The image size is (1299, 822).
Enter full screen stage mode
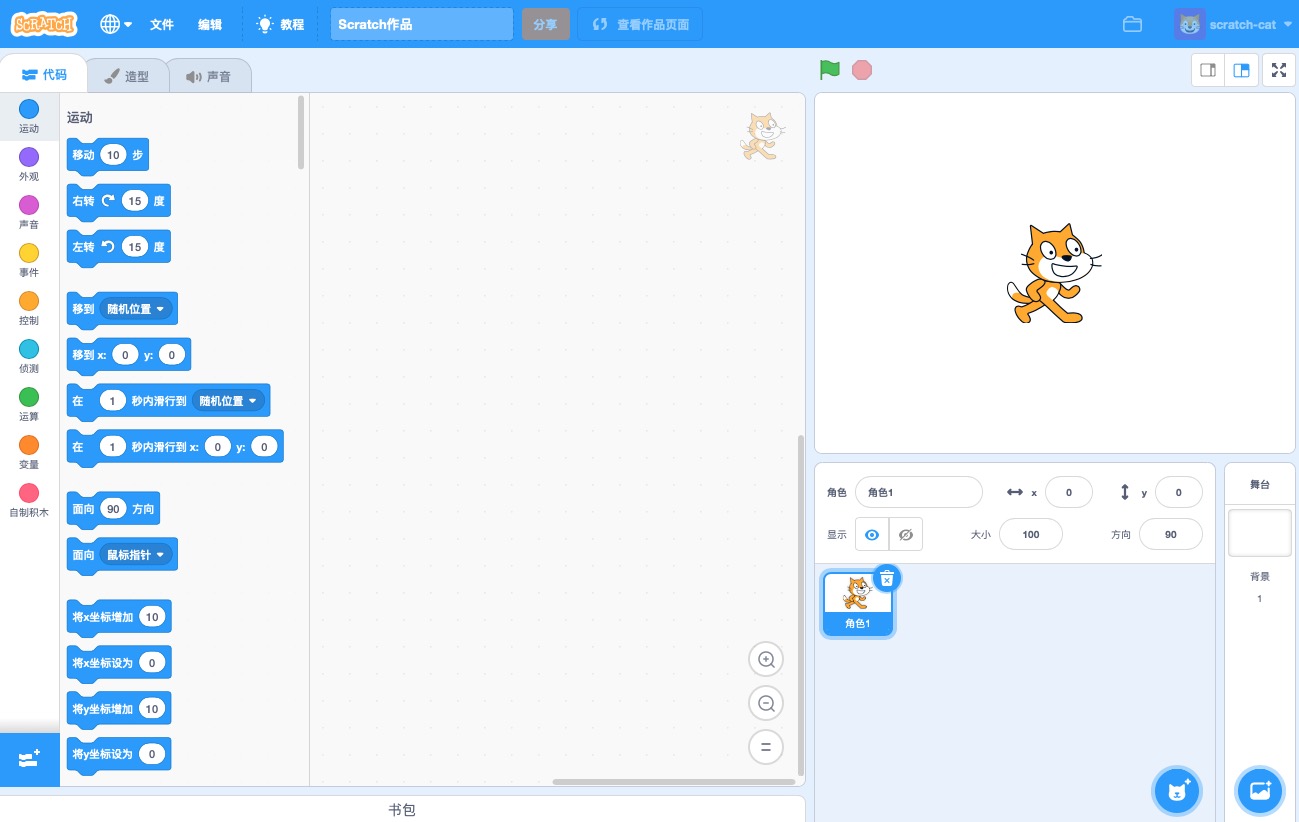(x=1278, y=70)
